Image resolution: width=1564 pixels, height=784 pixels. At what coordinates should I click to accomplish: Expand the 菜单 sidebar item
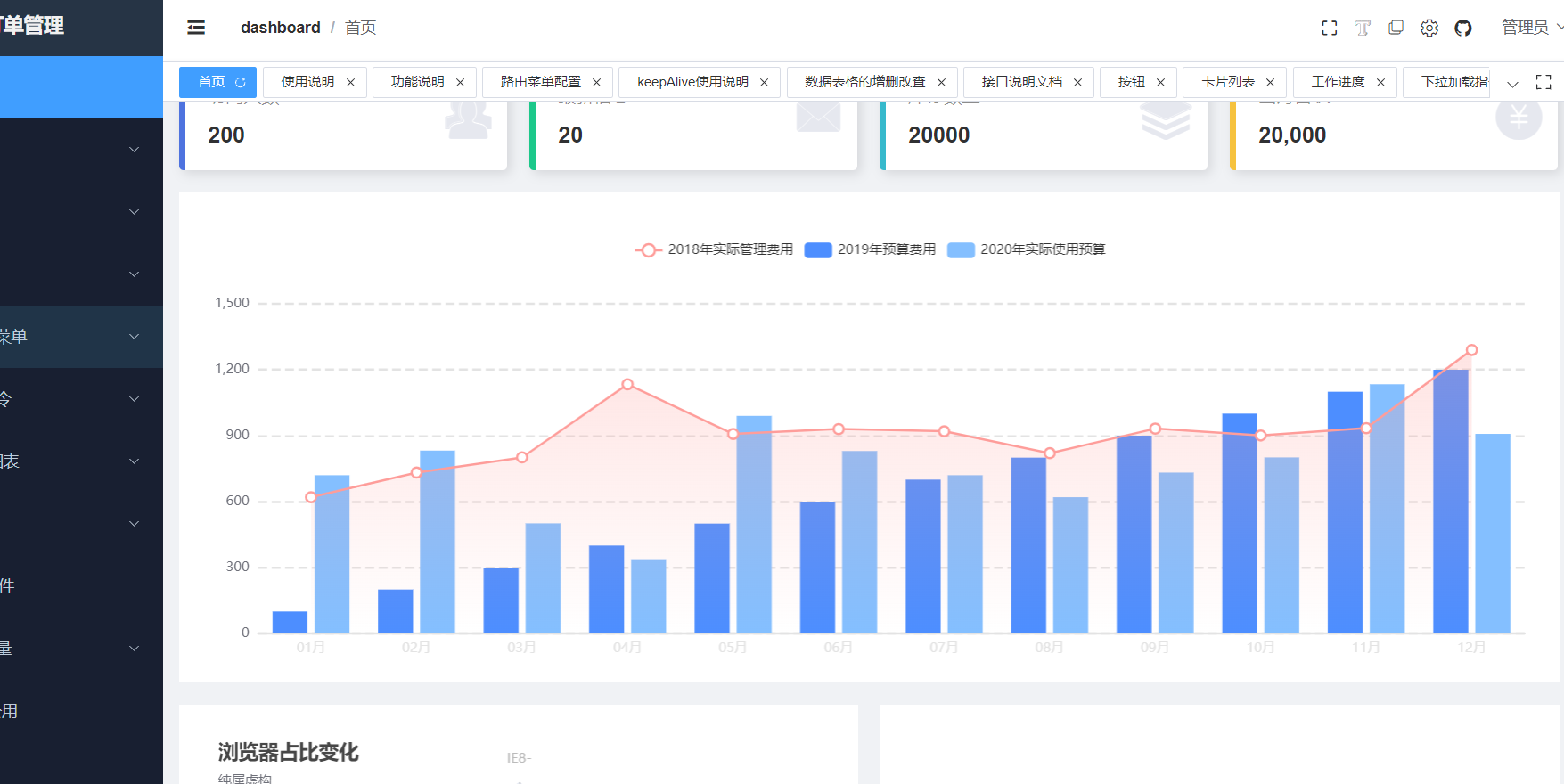tap(81, 337)
